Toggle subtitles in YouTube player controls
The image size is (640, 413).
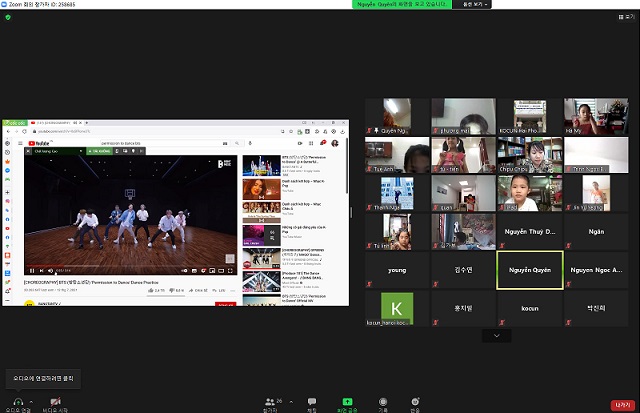coord(194,271)
